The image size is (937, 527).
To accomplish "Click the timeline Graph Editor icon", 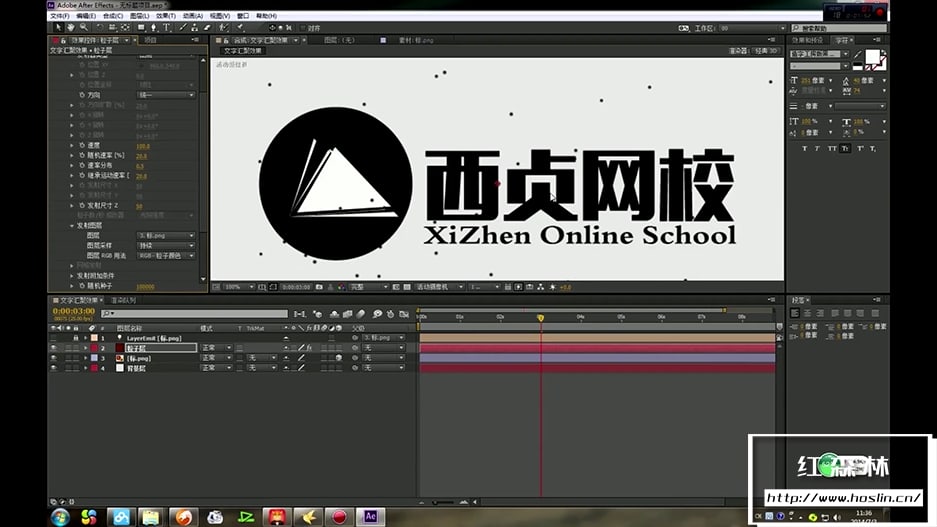I will [405, 314].
